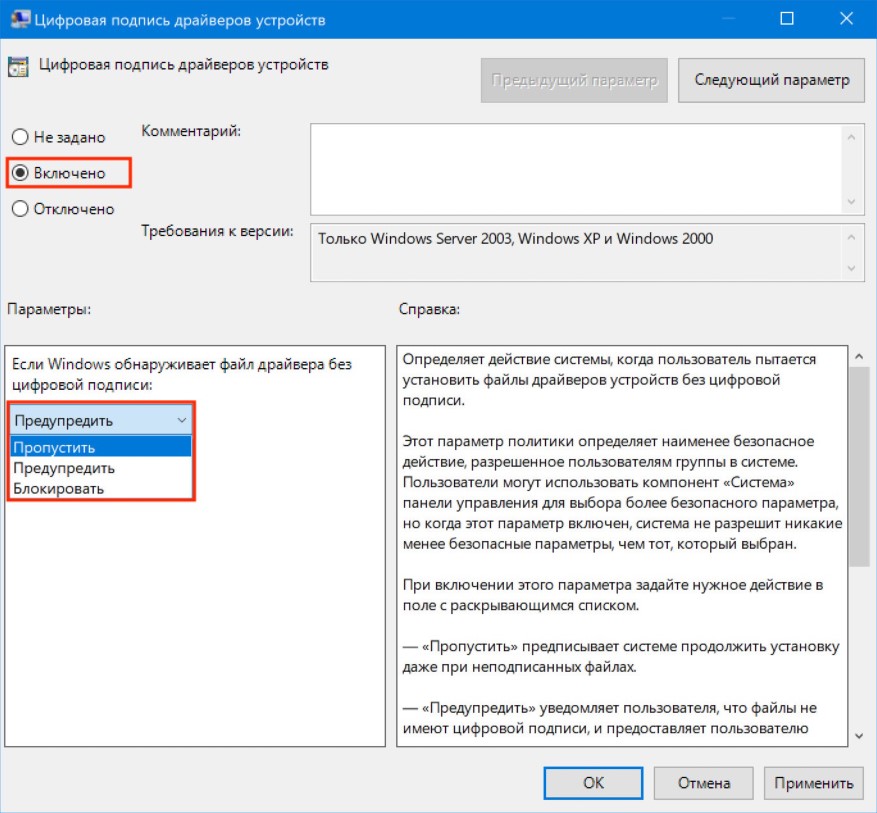Confirm with the OK button
The image size is (877, 813).
coord(593,782)
